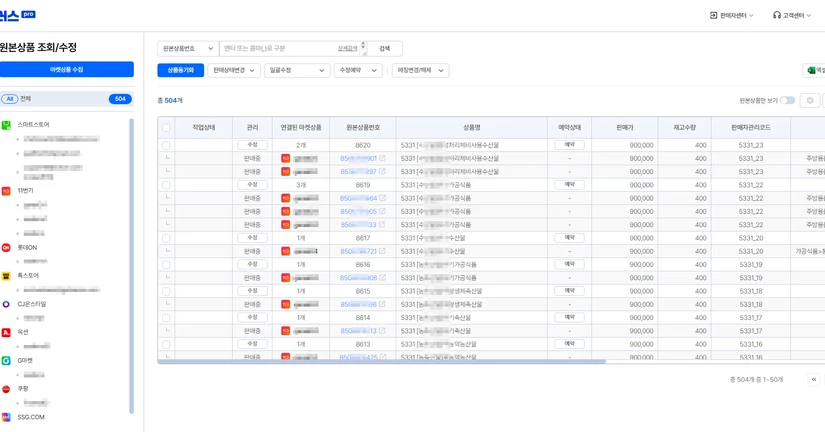Check the checkbox for product 8614
The height and width of the screenshot is (432, 825).
[166, 318]
